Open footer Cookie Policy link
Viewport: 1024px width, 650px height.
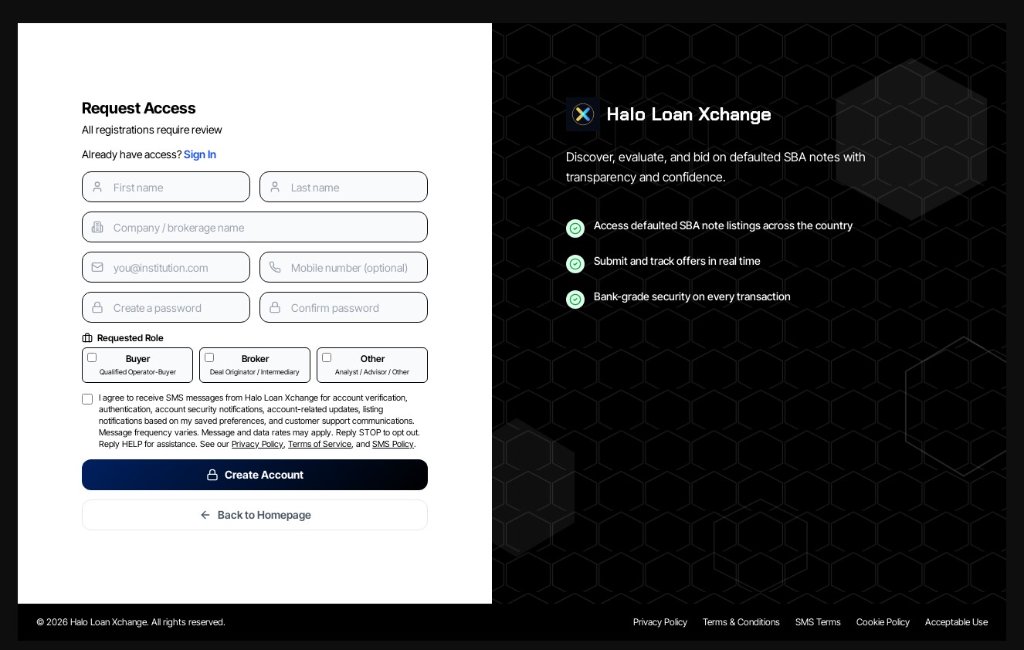coord(883,622)
